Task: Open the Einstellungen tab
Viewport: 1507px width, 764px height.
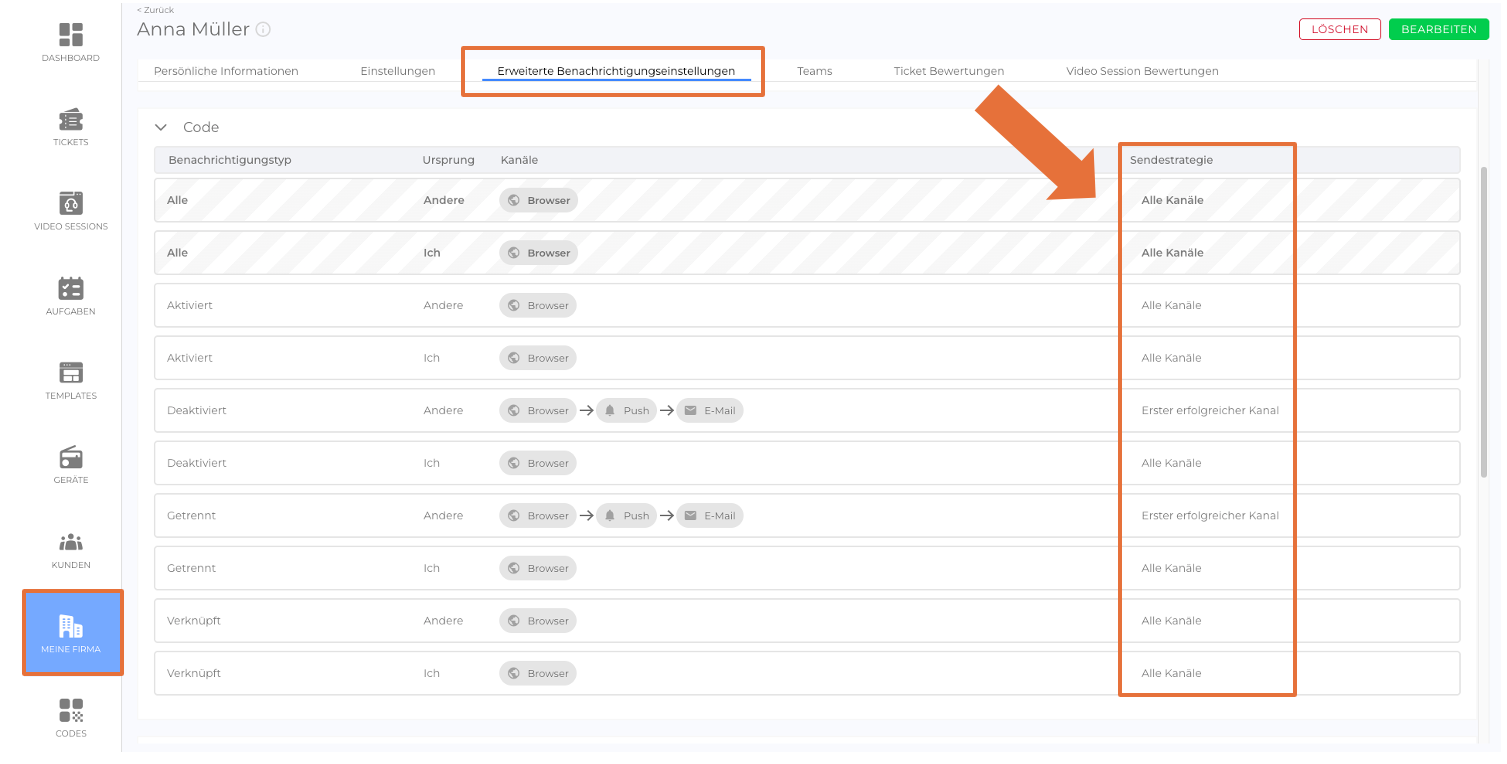Action: click(x=397, y=71)
